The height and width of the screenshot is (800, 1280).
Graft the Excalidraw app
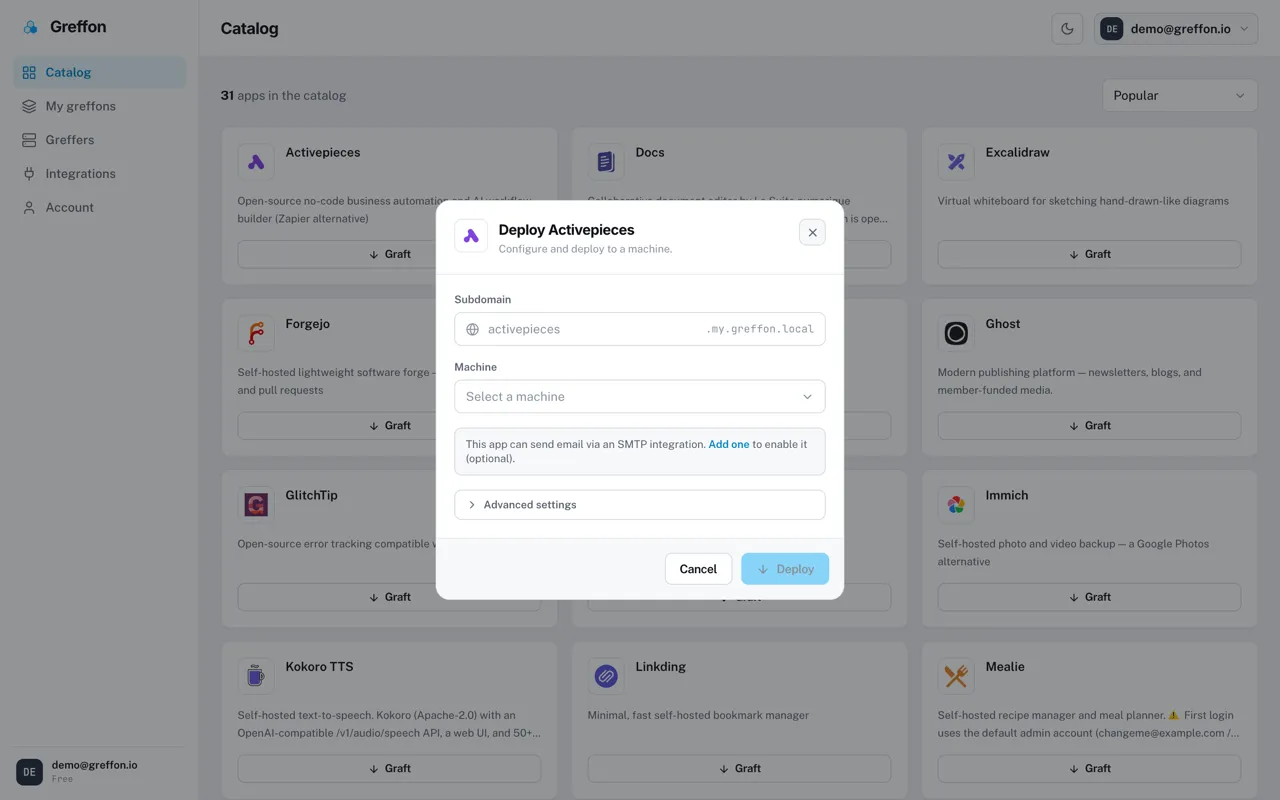(x=1089, y=254)
